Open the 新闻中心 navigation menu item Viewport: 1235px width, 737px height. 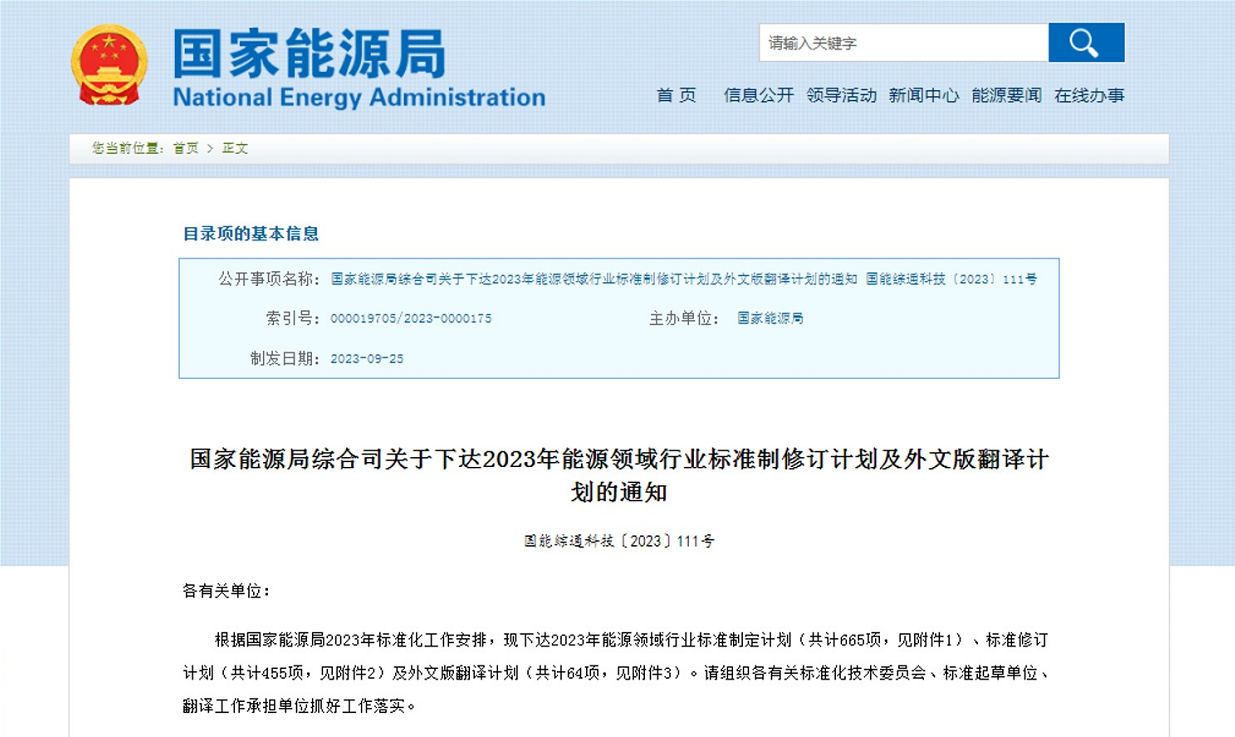point(925,96)
